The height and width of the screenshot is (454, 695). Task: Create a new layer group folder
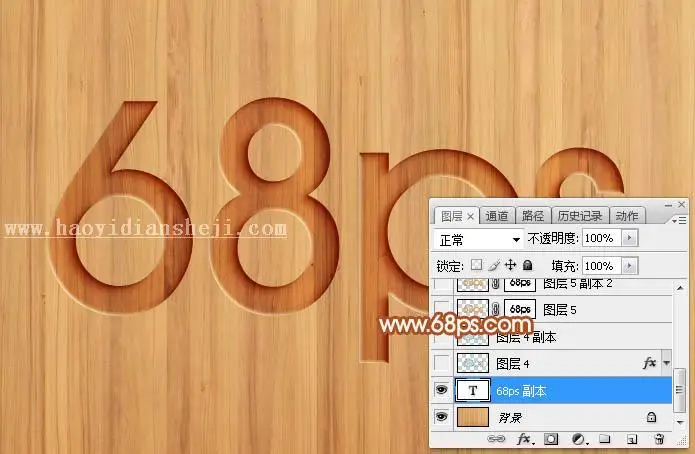605,439
